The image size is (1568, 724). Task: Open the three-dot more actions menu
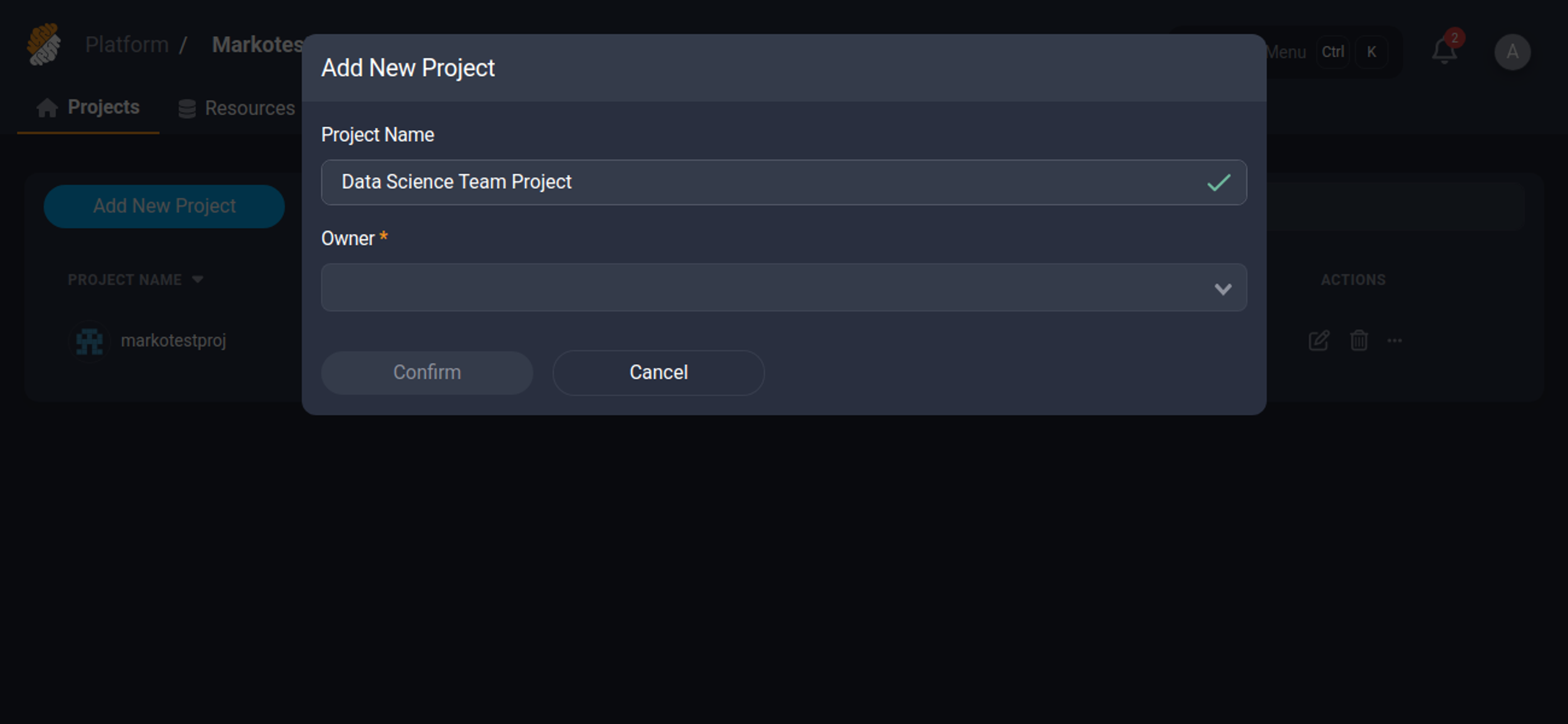[1395, 340]
